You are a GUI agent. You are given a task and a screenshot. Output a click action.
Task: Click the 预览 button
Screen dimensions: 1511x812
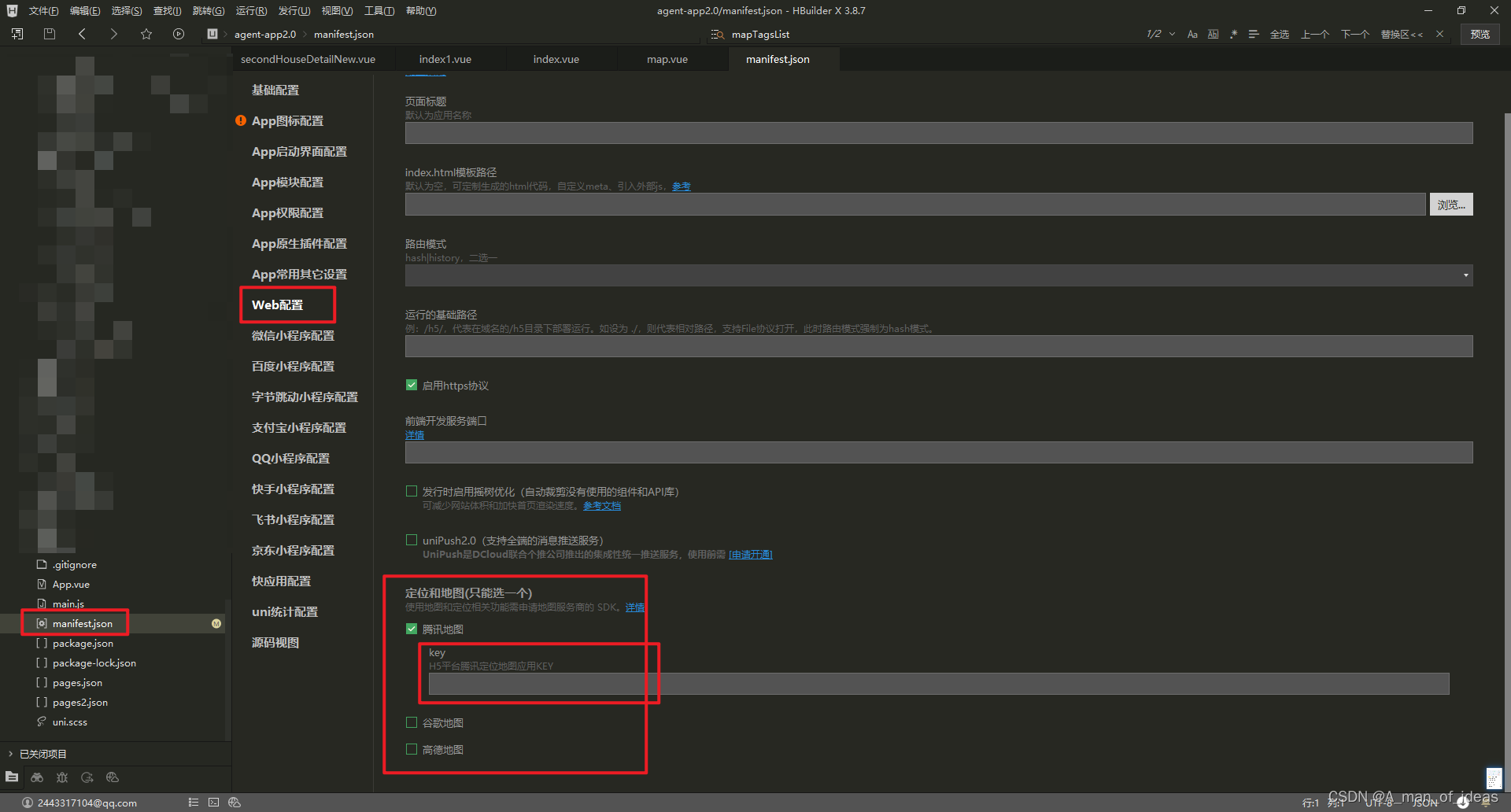[1480, 34]
